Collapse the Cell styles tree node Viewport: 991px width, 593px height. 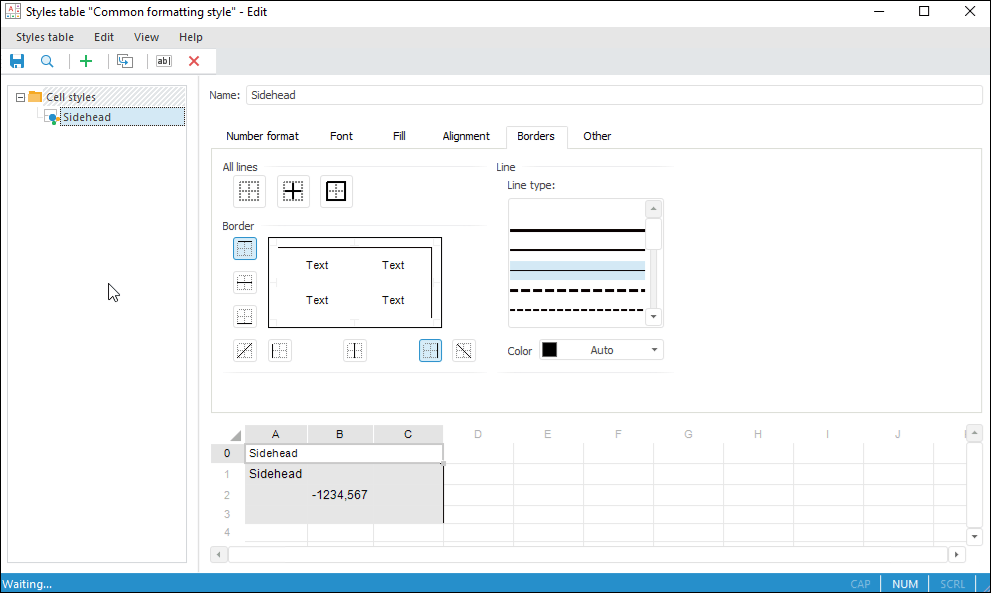20,97
